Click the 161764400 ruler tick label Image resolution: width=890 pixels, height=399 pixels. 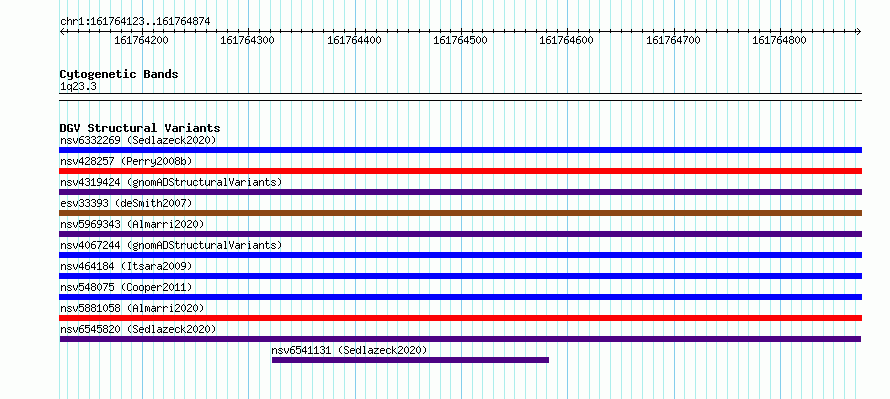point(354,40)
